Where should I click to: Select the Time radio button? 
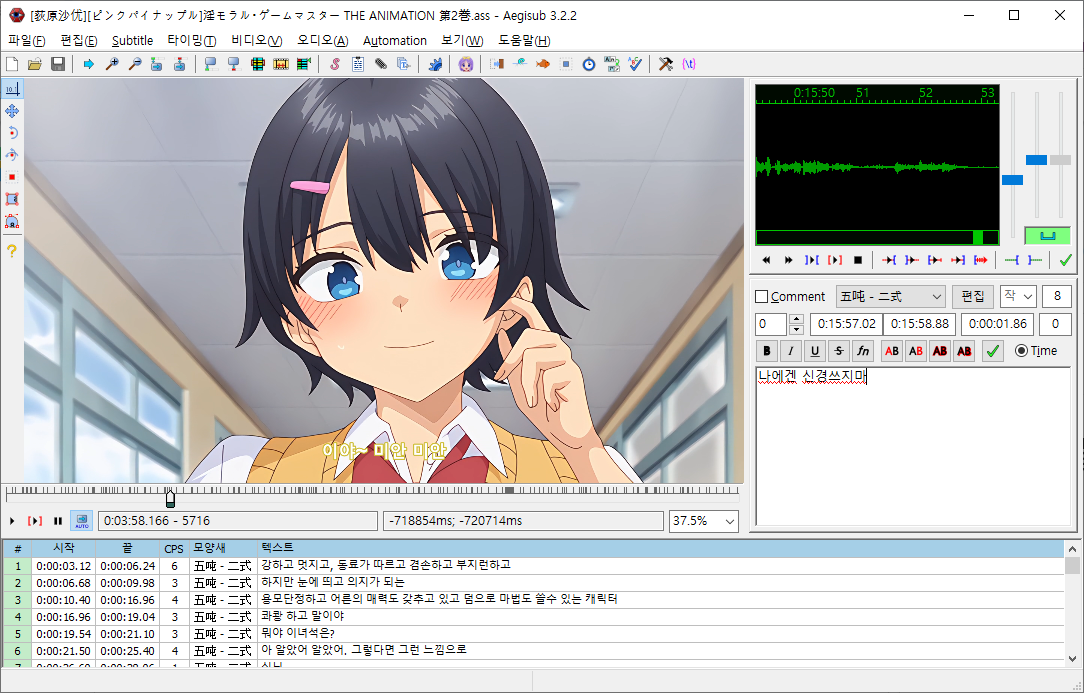[x=1021, y=351]
